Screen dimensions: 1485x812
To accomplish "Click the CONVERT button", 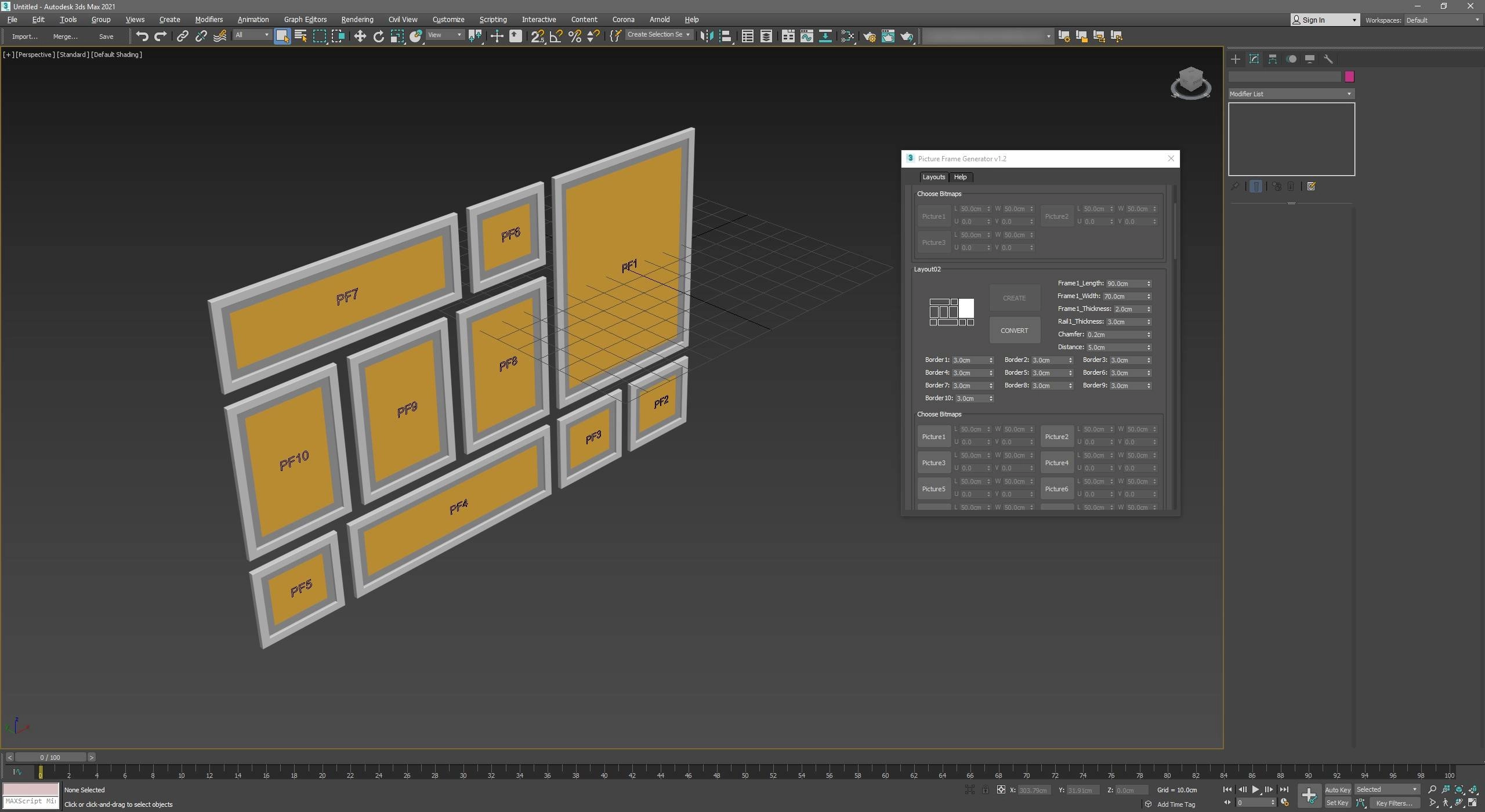I will tap(1014, 330).
